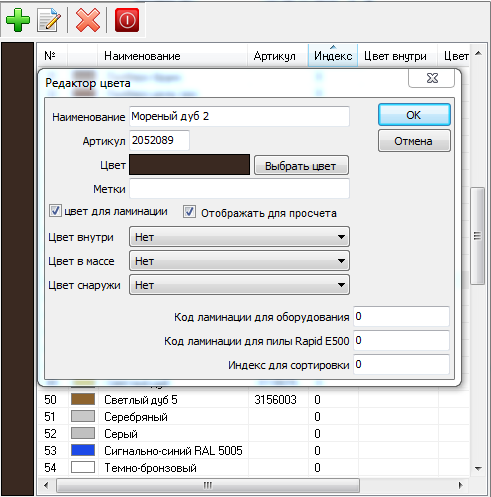
Task: Click the dark brown Цвет preview swatch
Action: [x=189, y=164]
